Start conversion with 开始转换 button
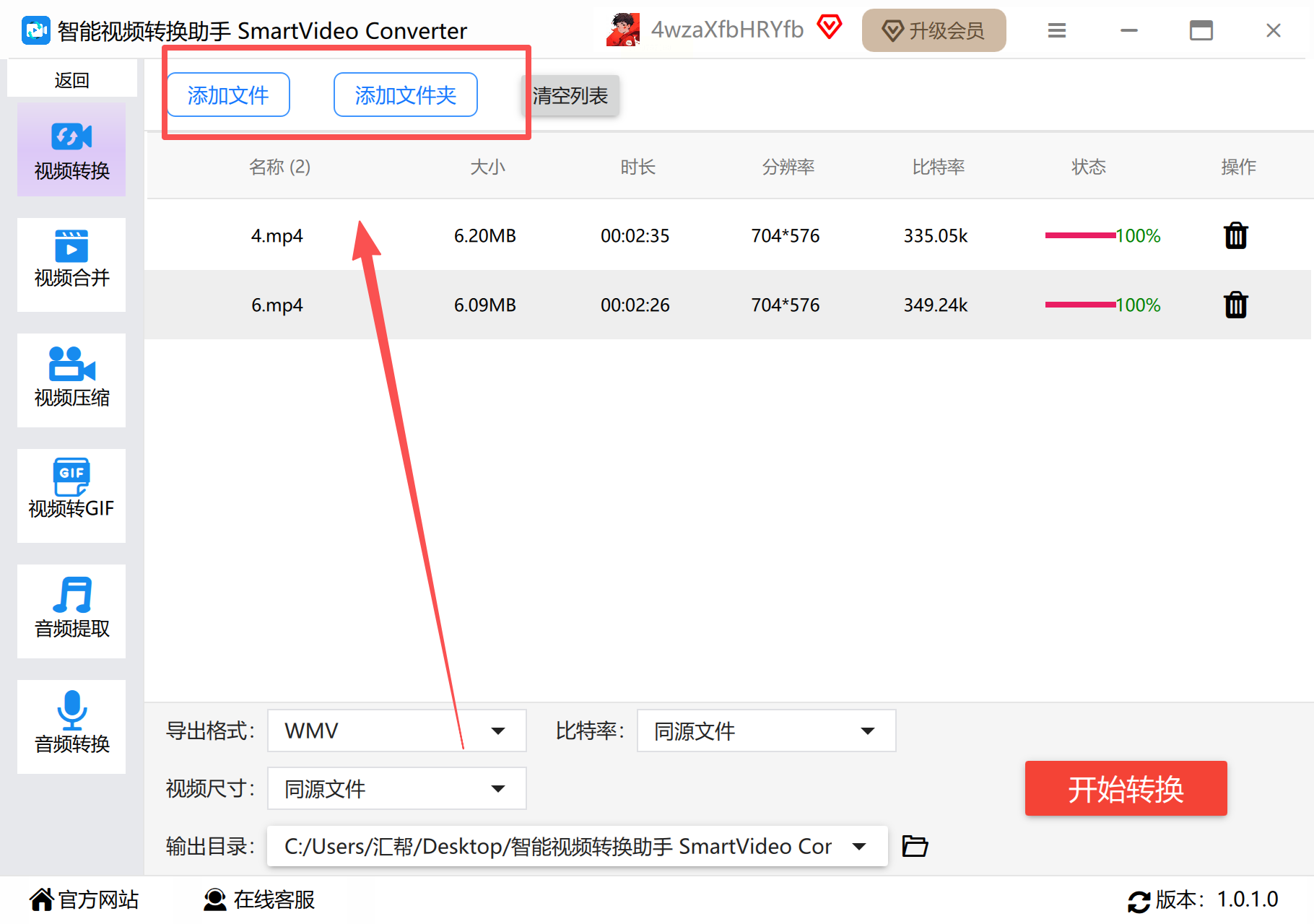Image resolution: width=1314 pixels, height=924 pixels. 1126,788
